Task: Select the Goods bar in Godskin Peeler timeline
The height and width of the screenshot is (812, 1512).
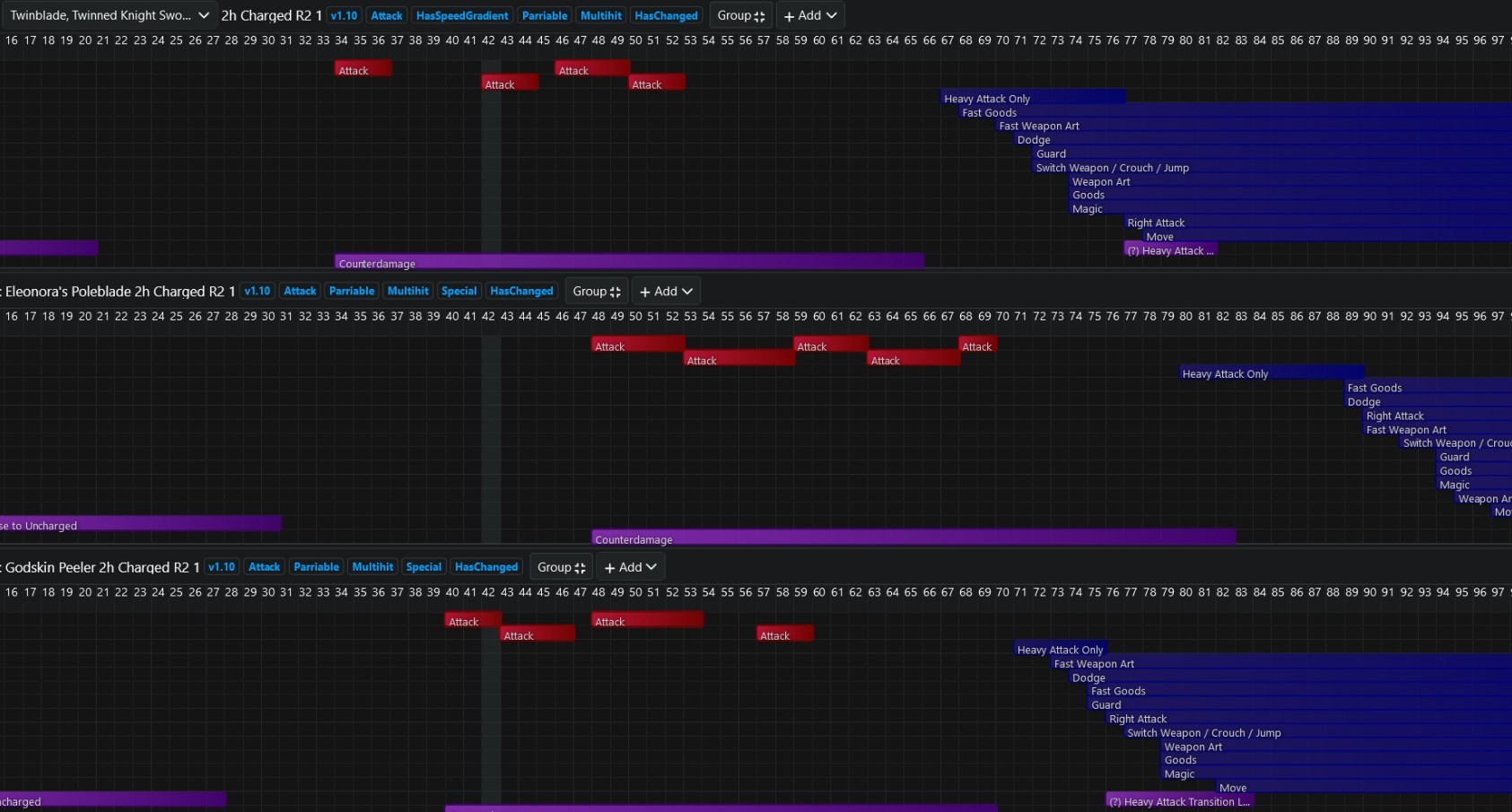Action: point(1337,760)
